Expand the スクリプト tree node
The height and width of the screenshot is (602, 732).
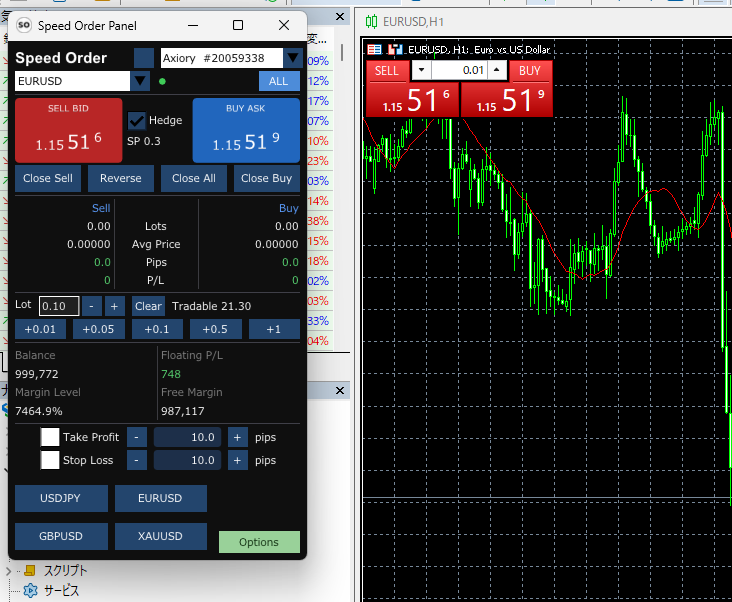[x=8, y=571]
